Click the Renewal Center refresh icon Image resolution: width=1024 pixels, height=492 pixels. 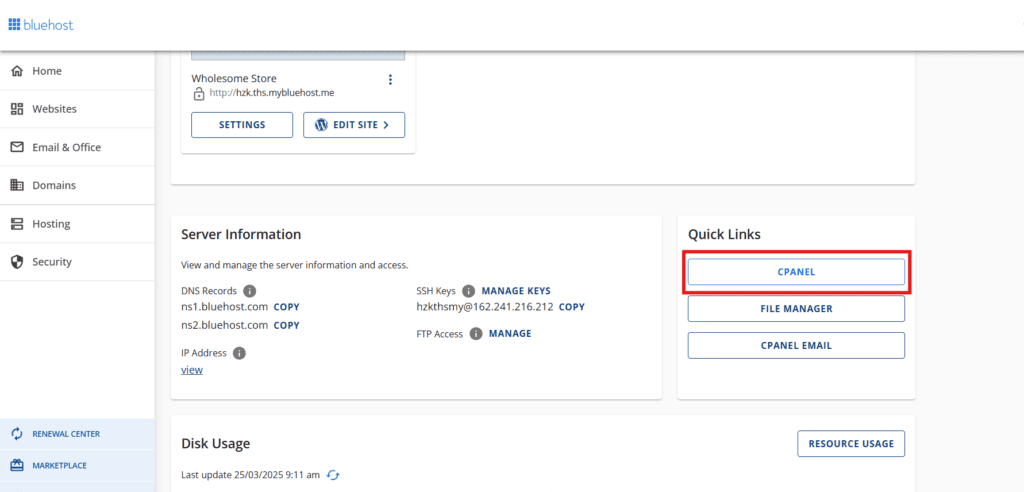coord(18,434)
